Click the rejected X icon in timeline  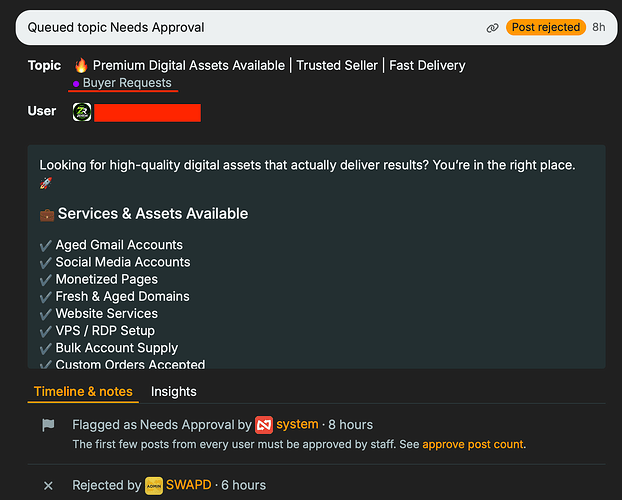(48, 486)
